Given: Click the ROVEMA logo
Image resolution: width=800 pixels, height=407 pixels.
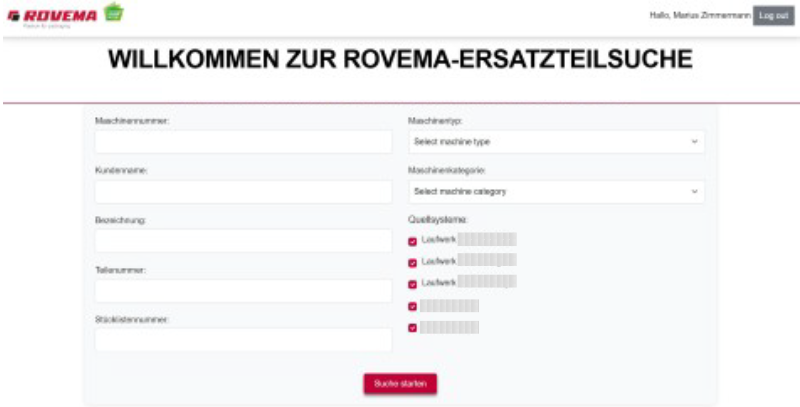Looking at the screenshot, I should point(51,15).
